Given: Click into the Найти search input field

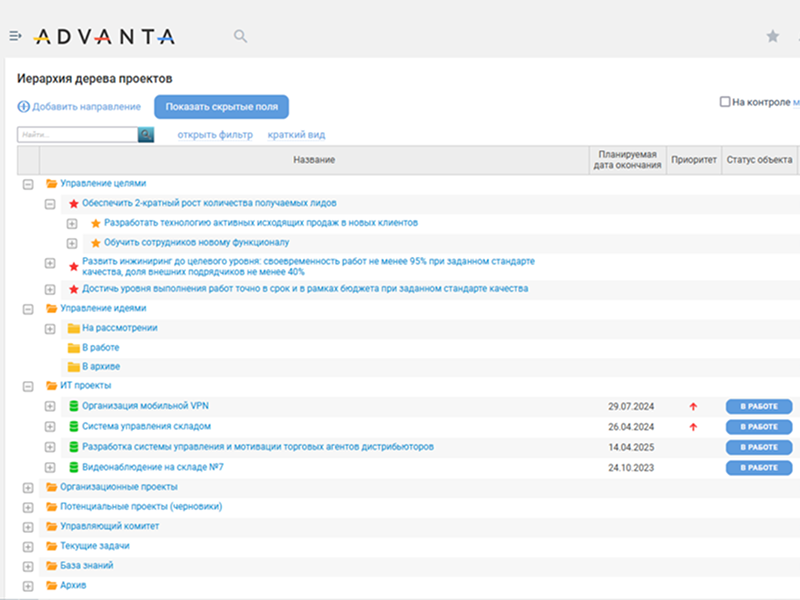Looking at the screenshot, I should pos(76,134).
